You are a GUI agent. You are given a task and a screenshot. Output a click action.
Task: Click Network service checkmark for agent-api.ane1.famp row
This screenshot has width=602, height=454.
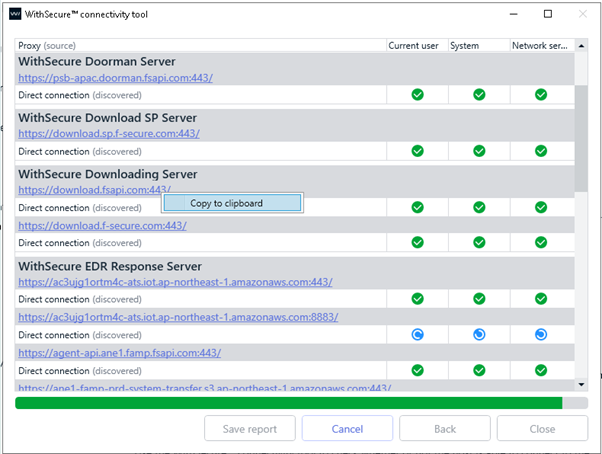[541, 370]
